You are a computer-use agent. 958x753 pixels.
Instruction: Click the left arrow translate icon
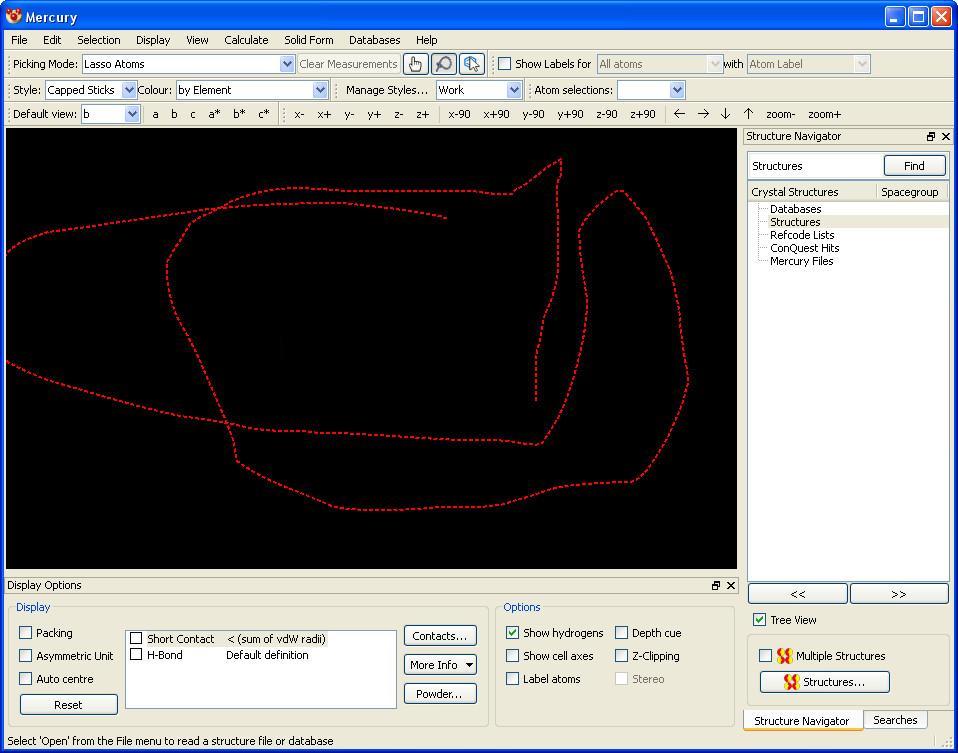tap(679, 114)
